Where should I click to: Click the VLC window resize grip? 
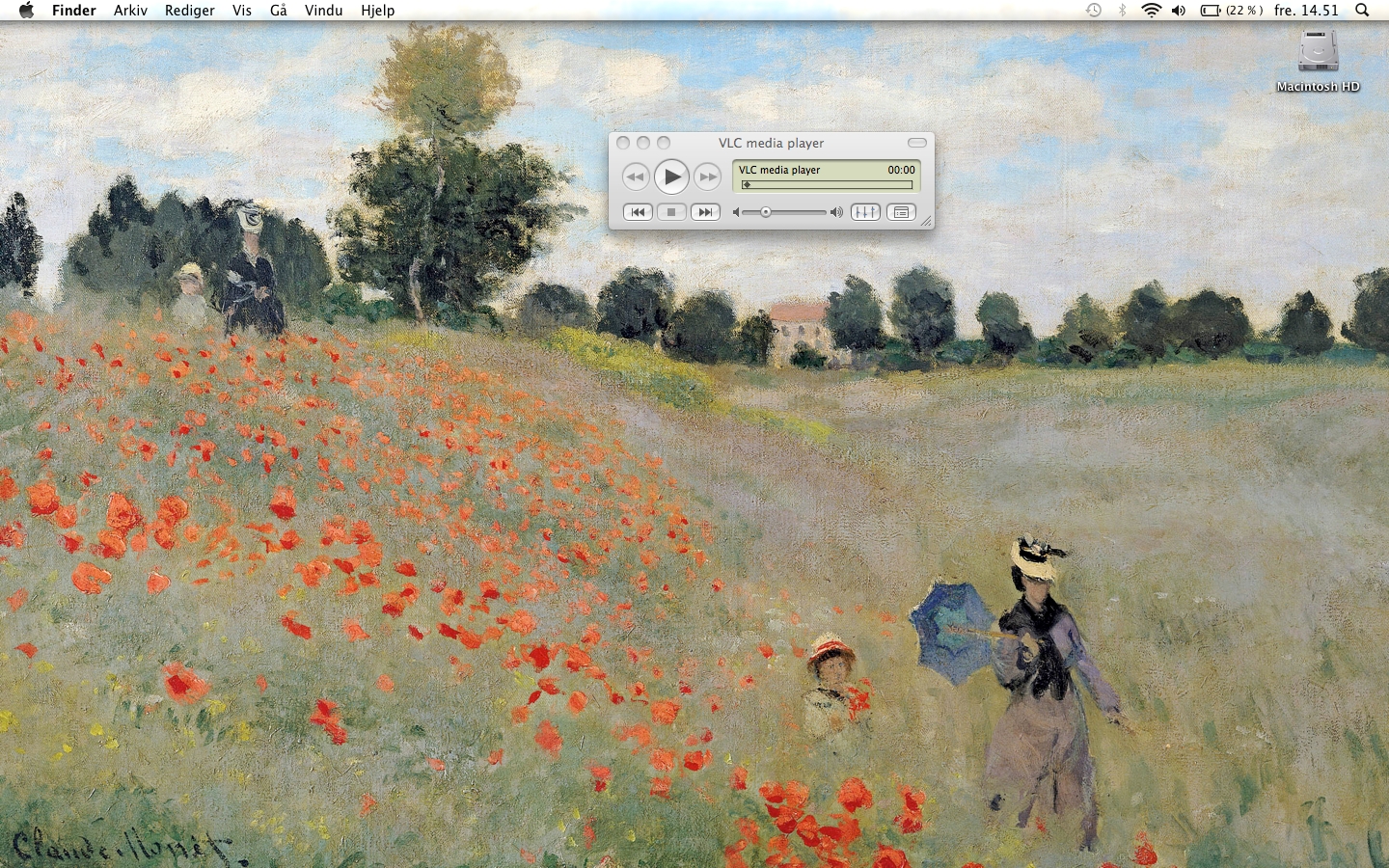pos(926,222)
